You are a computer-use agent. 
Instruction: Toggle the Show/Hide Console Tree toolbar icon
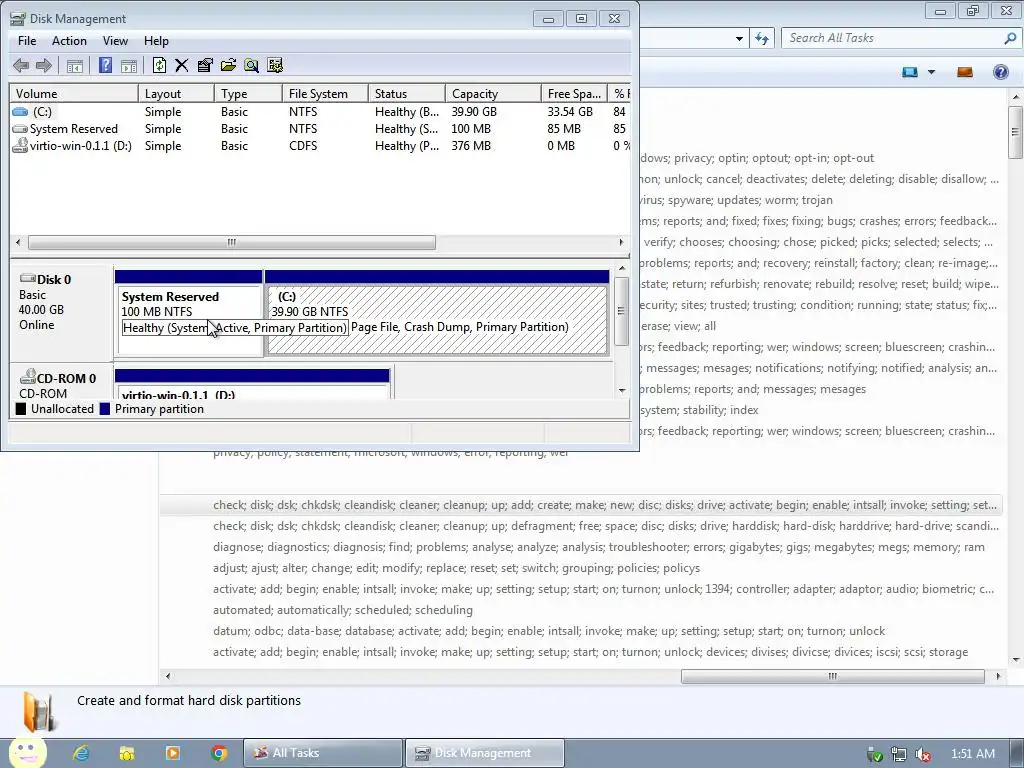pyautogui.click(x=75, y=65)
